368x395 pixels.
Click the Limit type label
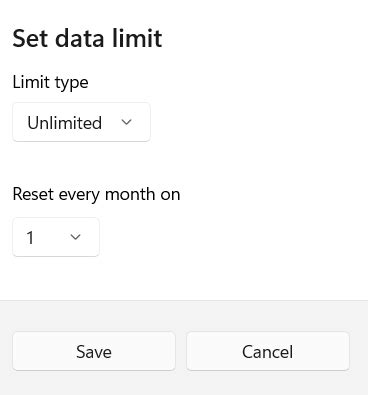tap(50, 82)
